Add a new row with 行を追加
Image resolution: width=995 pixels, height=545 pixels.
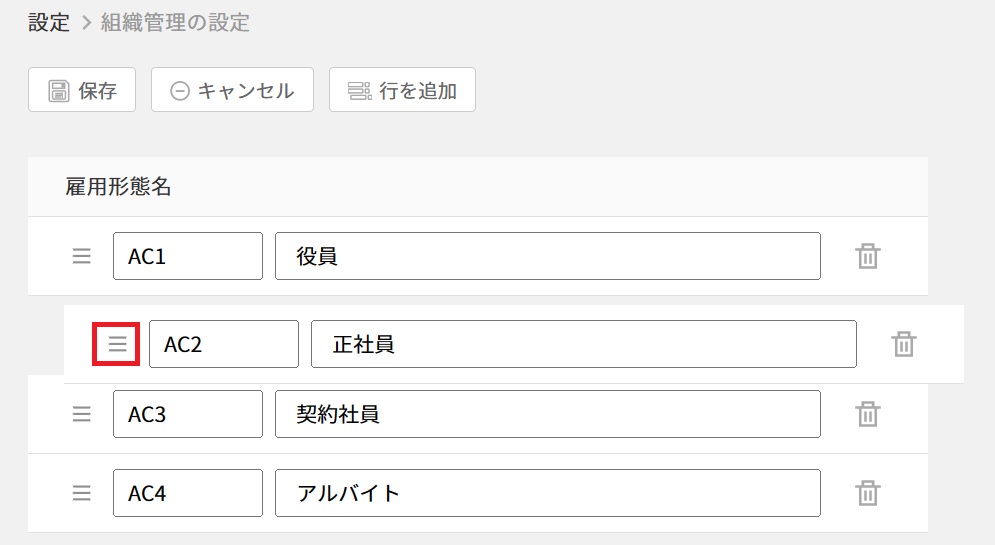pyautogui.click(x=402, y=89)
